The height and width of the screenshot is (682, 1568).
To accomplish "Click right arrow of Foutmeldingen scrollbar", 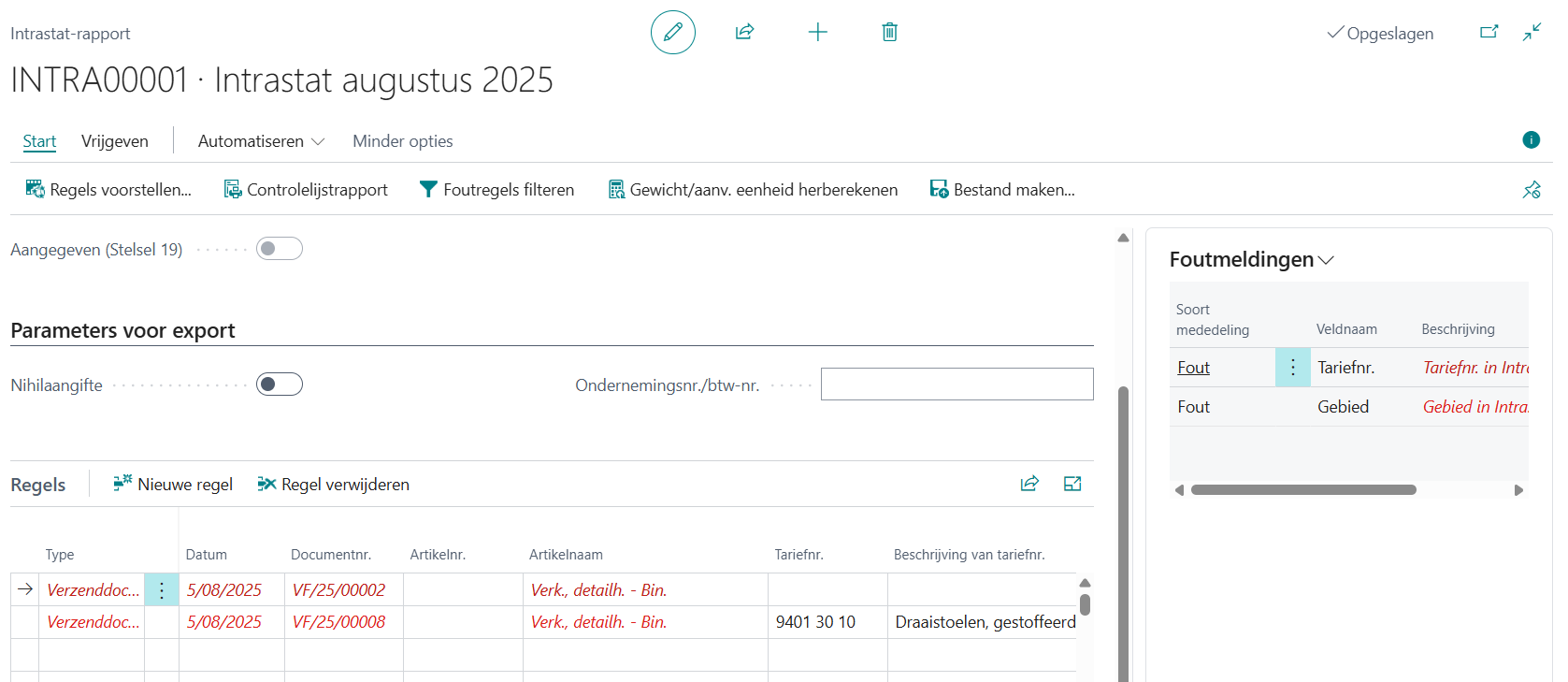I will pos(1519,490).
